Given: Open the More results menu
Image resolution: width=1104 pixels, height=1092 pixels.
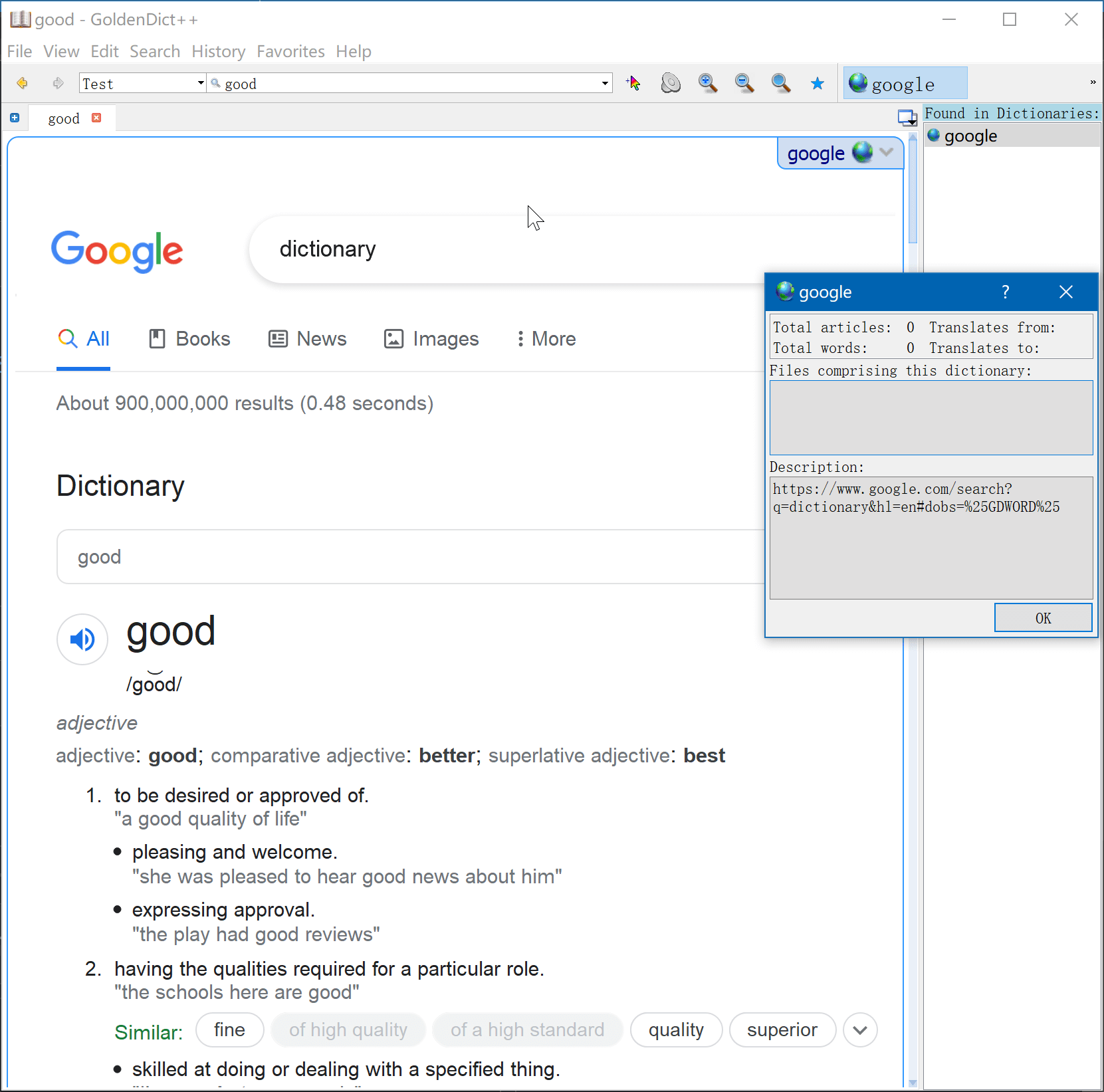Looking at the screenshot, I should click(546, 339).
